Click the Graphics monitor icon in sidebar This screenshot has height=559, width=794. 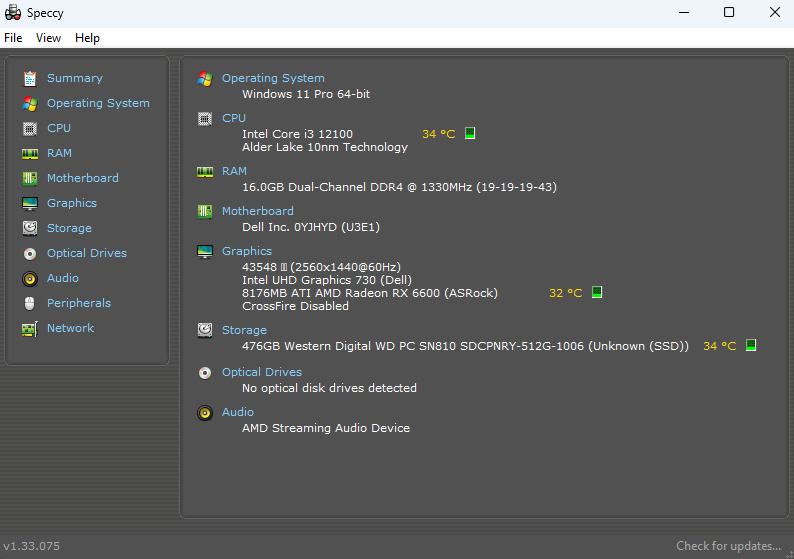click(x=30, y=204)
